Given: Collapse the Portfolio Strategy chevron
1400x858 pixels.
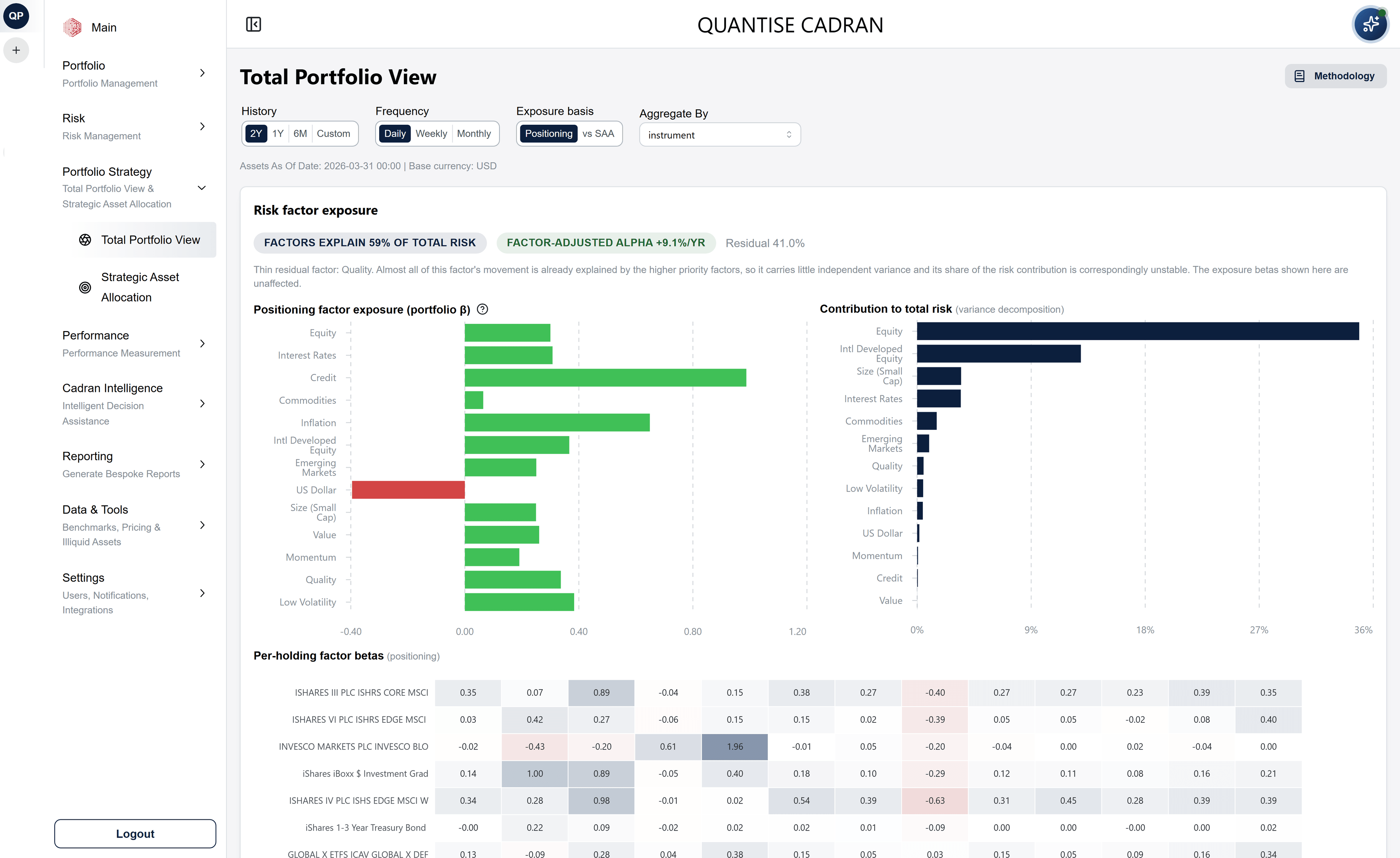Looking at the screenshot, I should click(202, 188).
